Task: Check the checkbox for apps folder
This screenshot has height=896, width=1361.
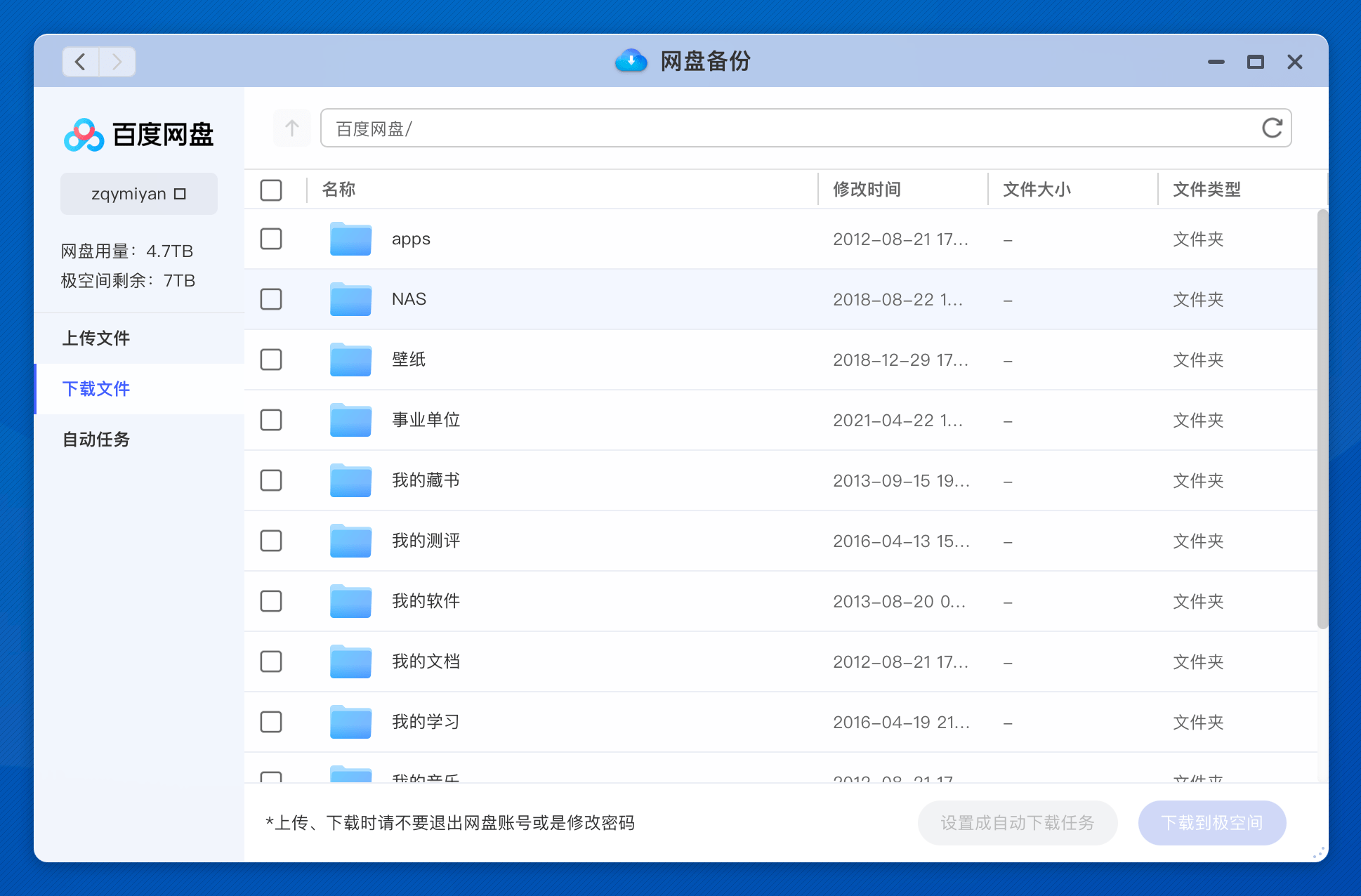Action: [x=270, y=239]
